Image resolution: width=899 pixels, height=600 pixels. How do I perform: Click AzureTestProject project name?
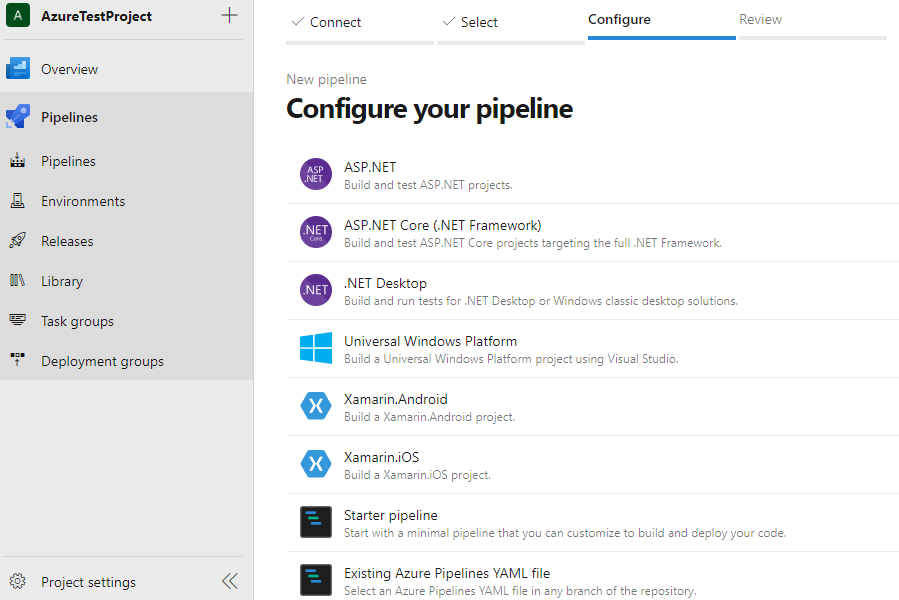pos(96,16)
